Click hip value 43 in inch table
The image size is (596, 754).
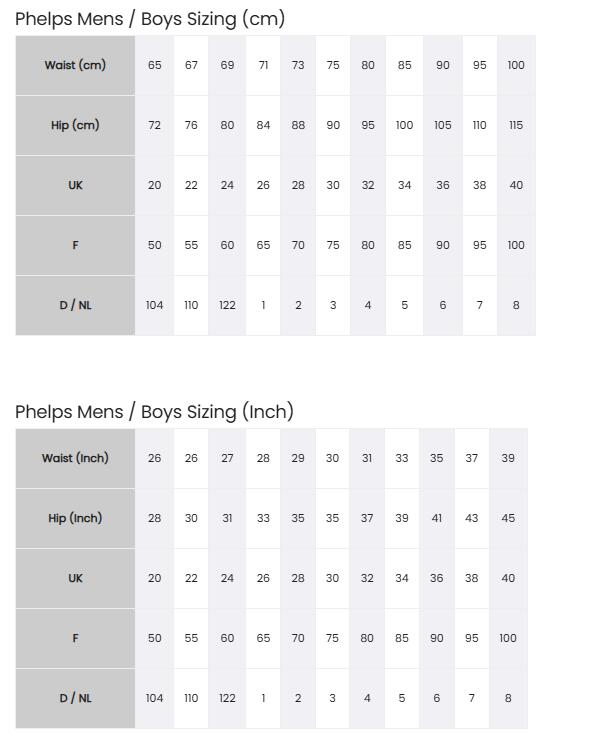[471, 518]
